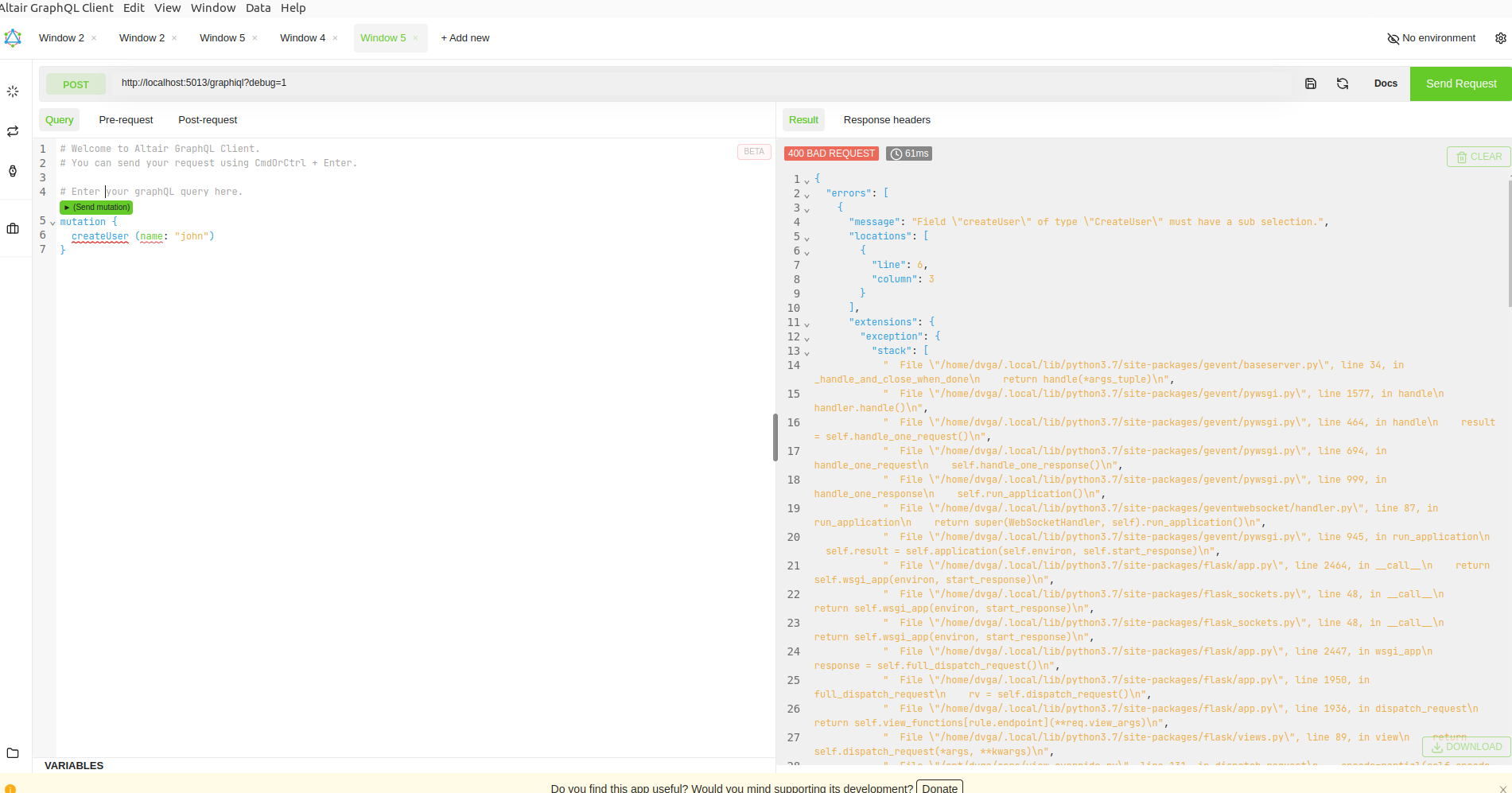Open the folder icon at sidebar bottom
The height and width of the screenshot is (793, 1512).
pos(13,752)
